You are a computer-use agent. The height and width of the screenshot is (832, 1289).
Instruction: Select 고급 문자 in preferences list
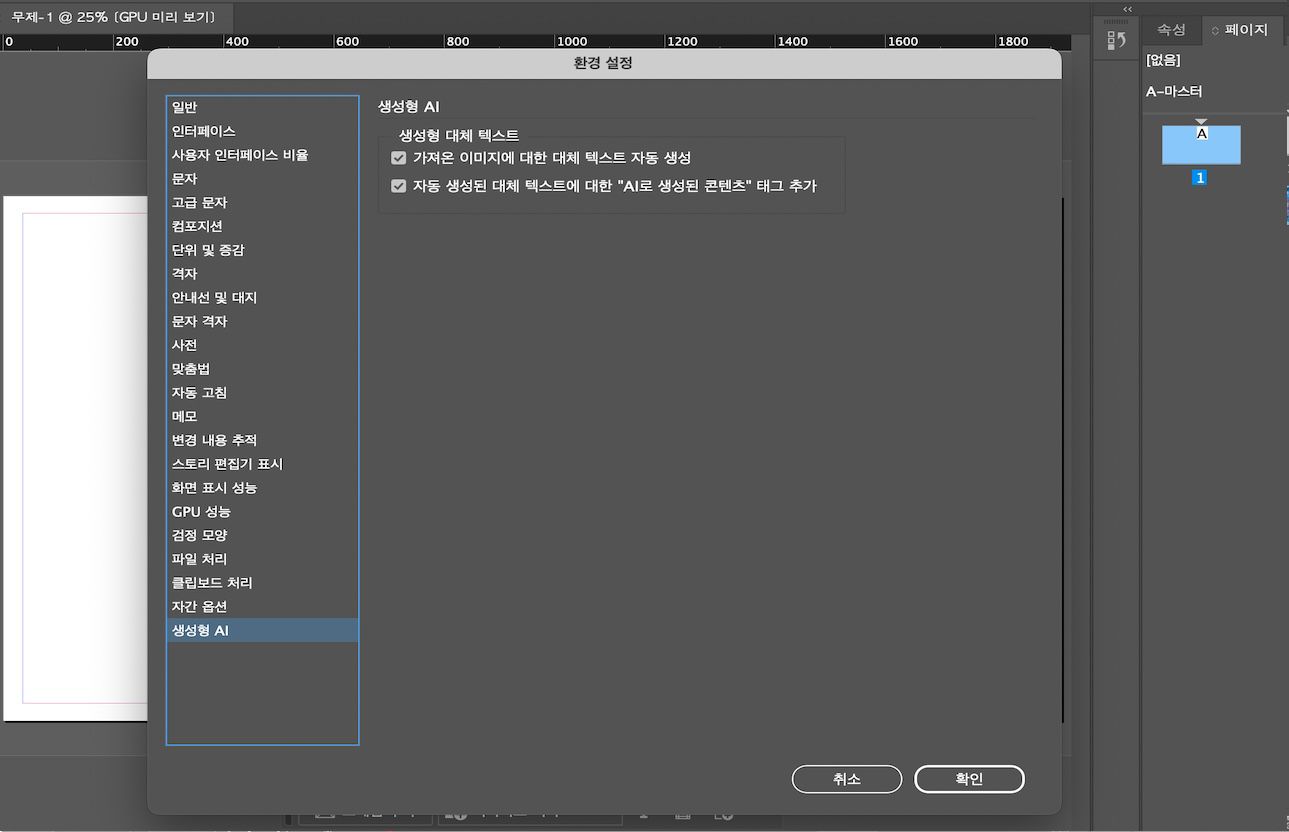coord(262,202)
